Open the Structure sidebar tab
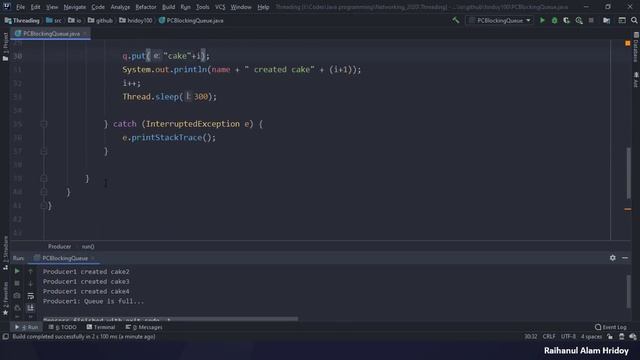640x360 pixels. [x=5, y=253]
